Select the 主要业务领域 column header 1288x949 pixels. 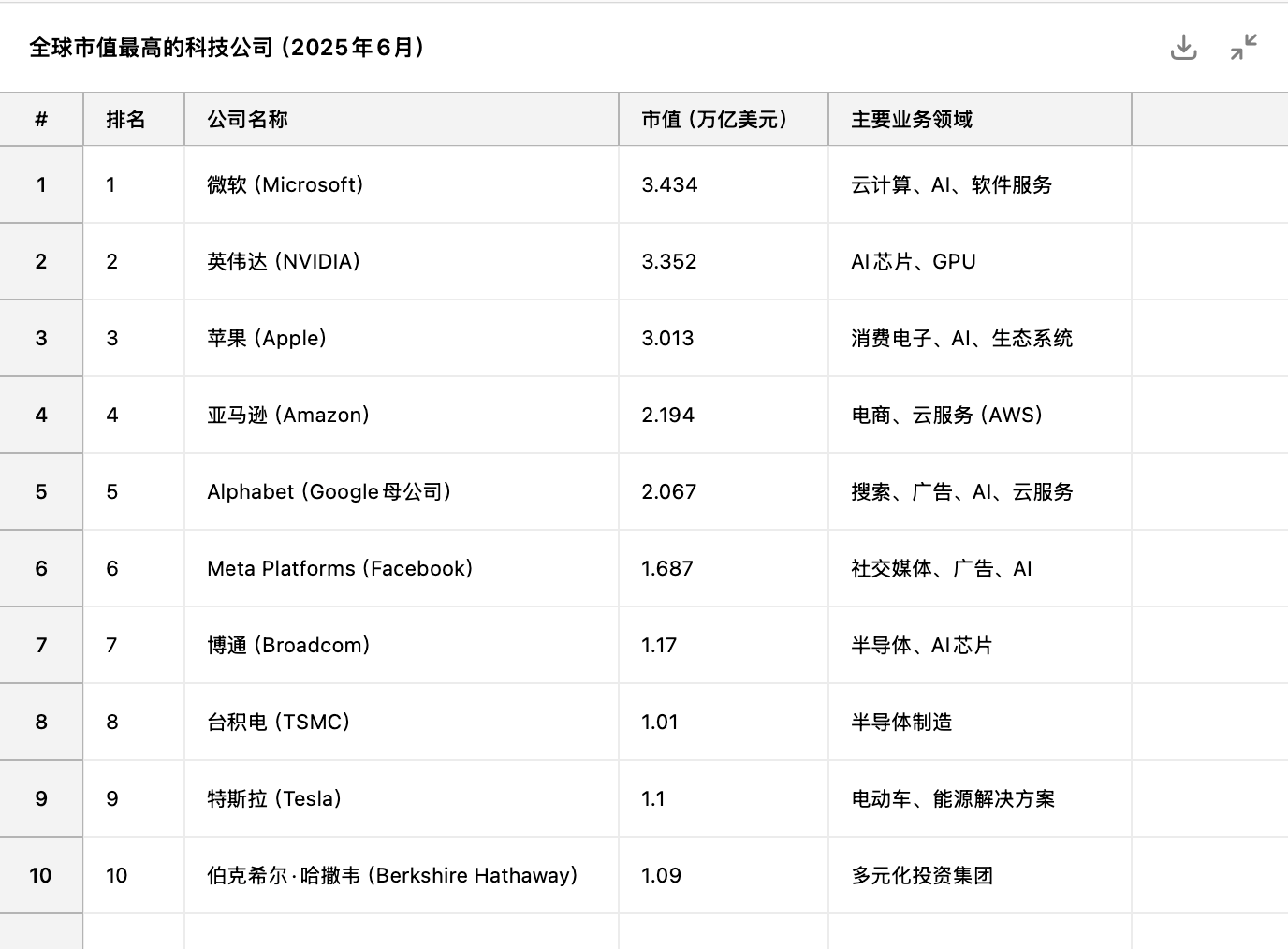click(x=980, y=119)
